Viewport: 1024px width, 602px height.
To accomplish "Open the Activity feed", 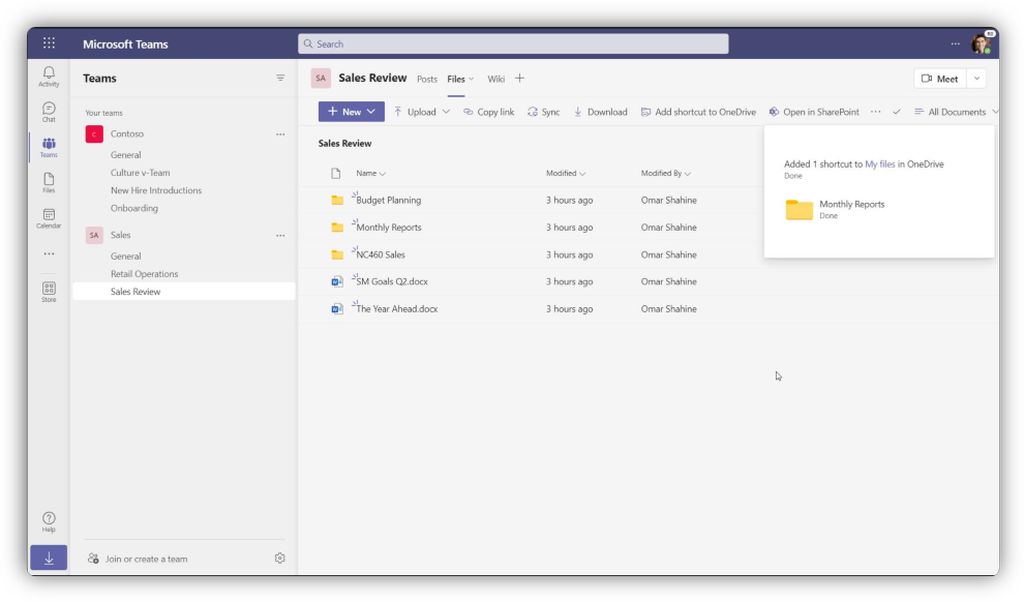I will [x=49, y=76].
